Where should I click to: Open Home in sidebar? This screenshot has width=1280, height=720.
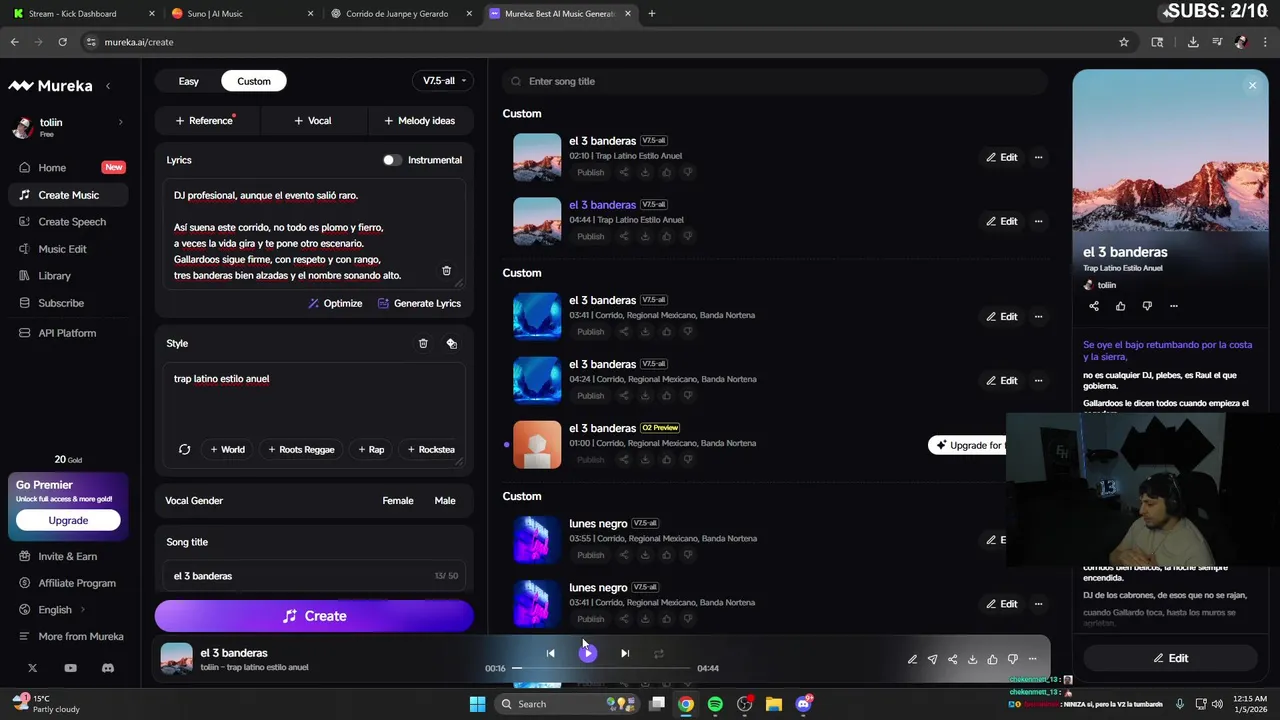click(x=52, y=168)
